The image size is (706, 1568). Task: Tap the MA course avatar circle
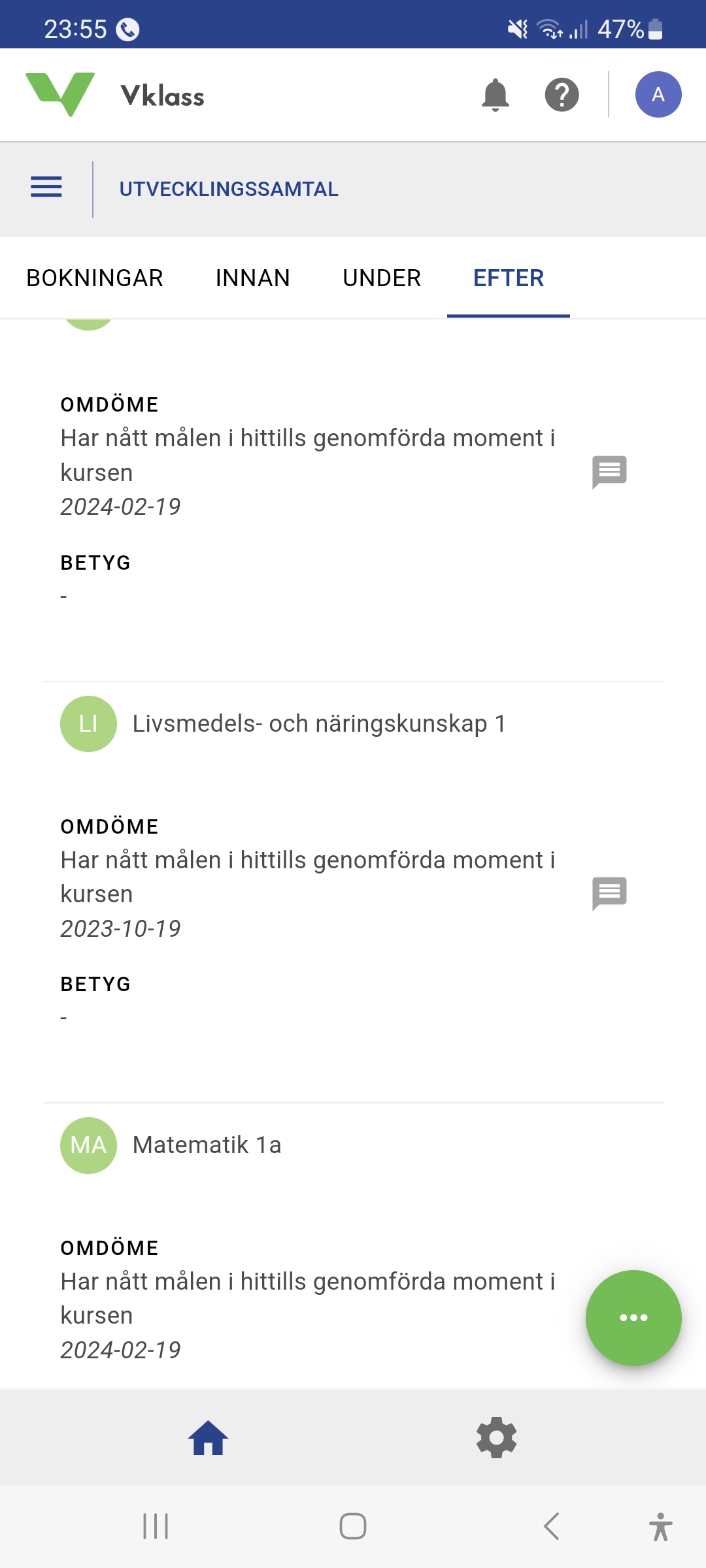(x=88, y=1145)
